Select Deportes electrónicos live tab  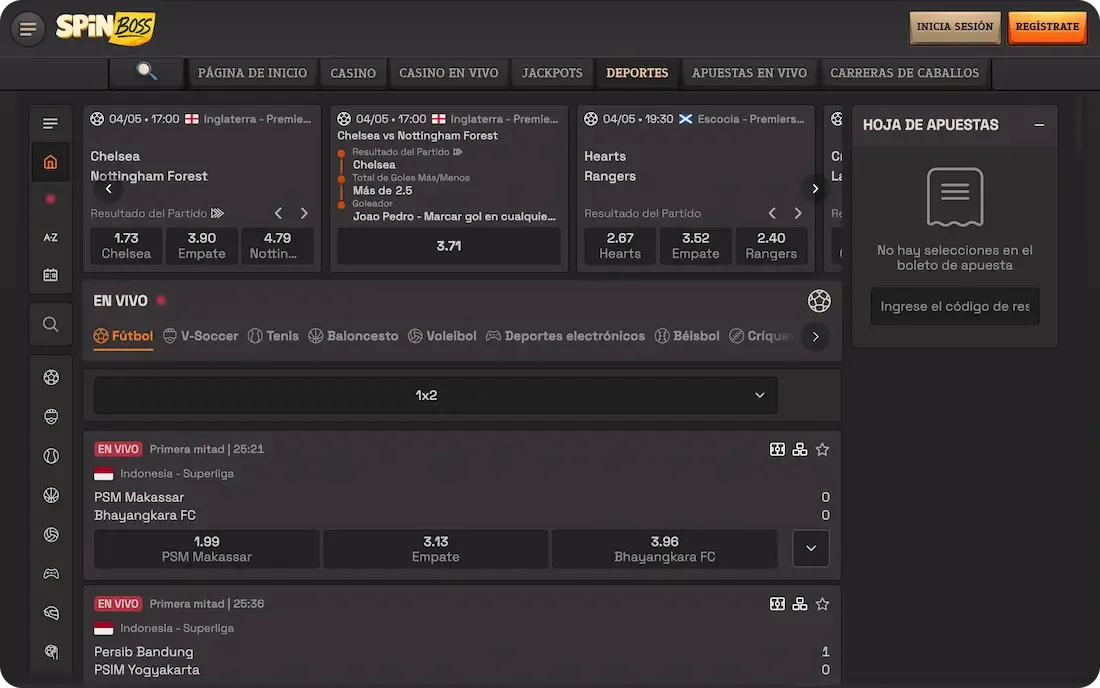(x=565, y=336)
